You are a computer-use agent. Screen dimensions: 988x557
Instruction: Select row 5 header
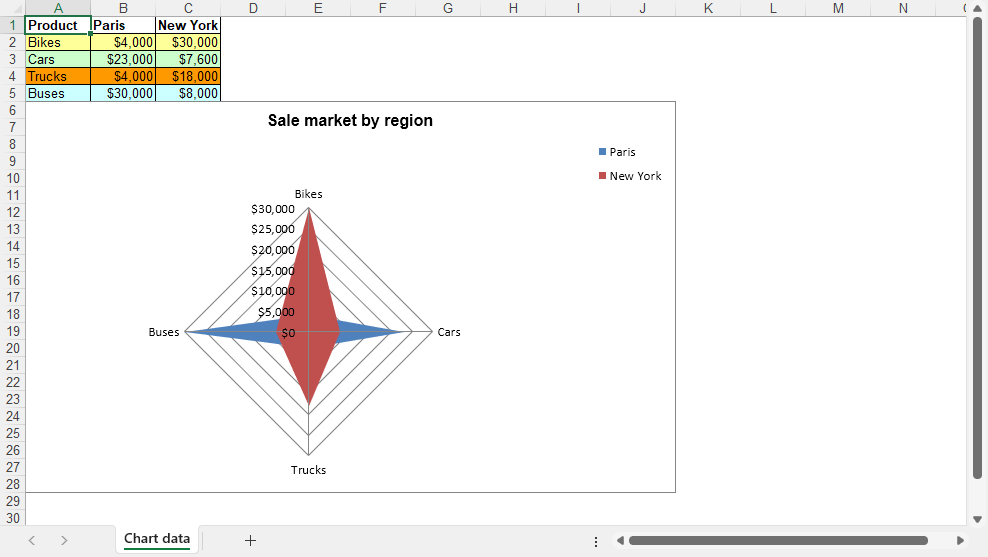point(12,93)
